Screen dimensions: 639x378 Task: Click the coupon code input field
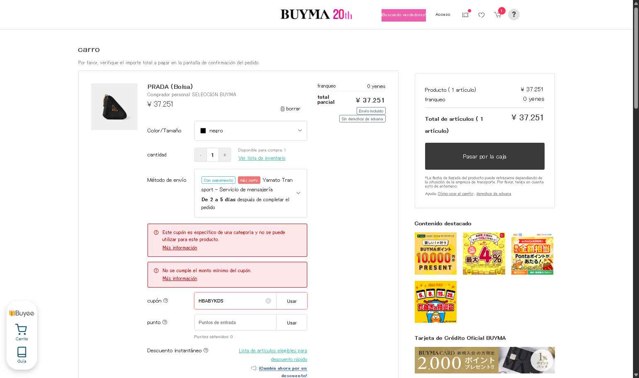235,301
